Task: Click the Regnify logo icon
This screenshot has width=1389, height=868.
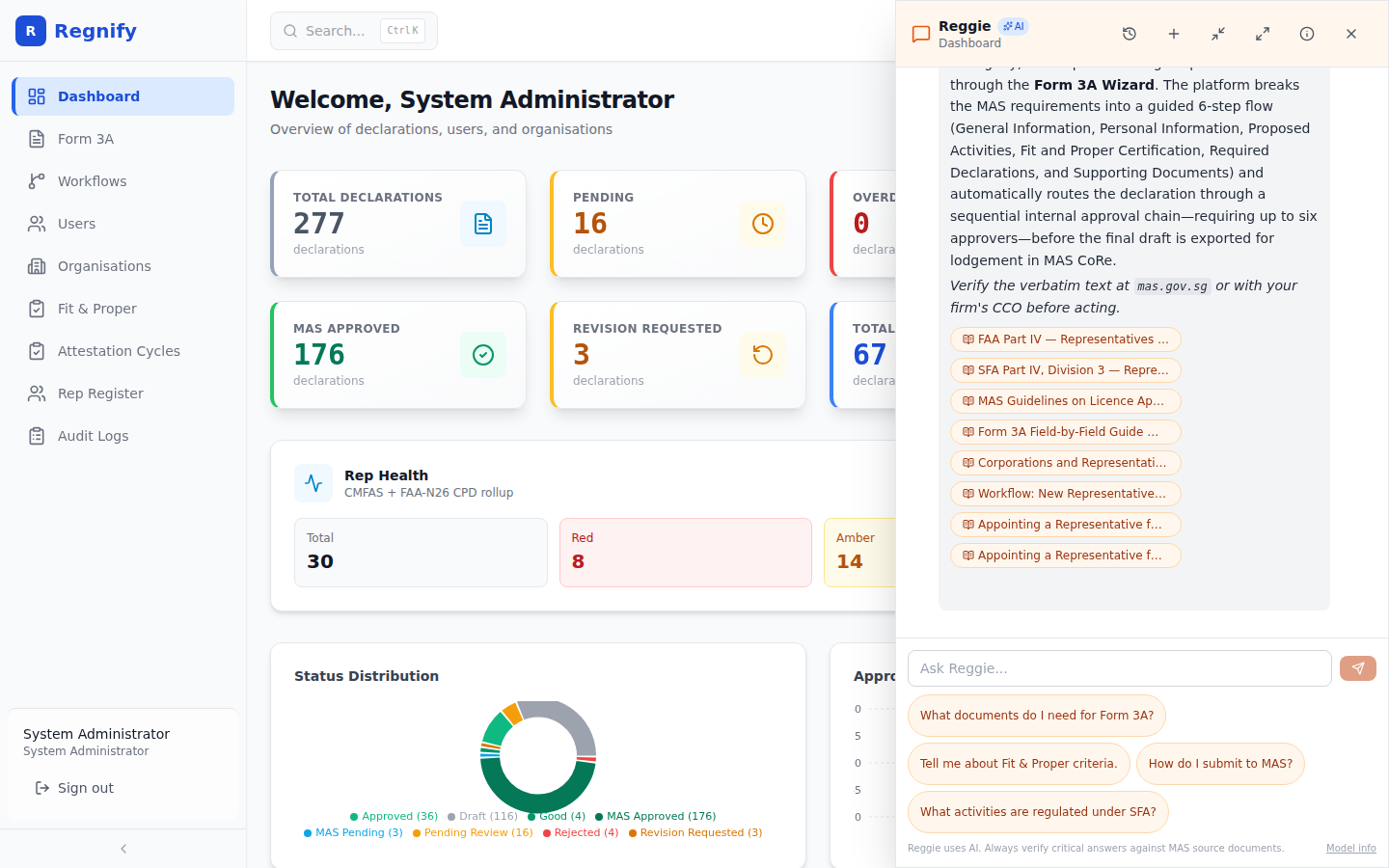Action: coord(31,31)
